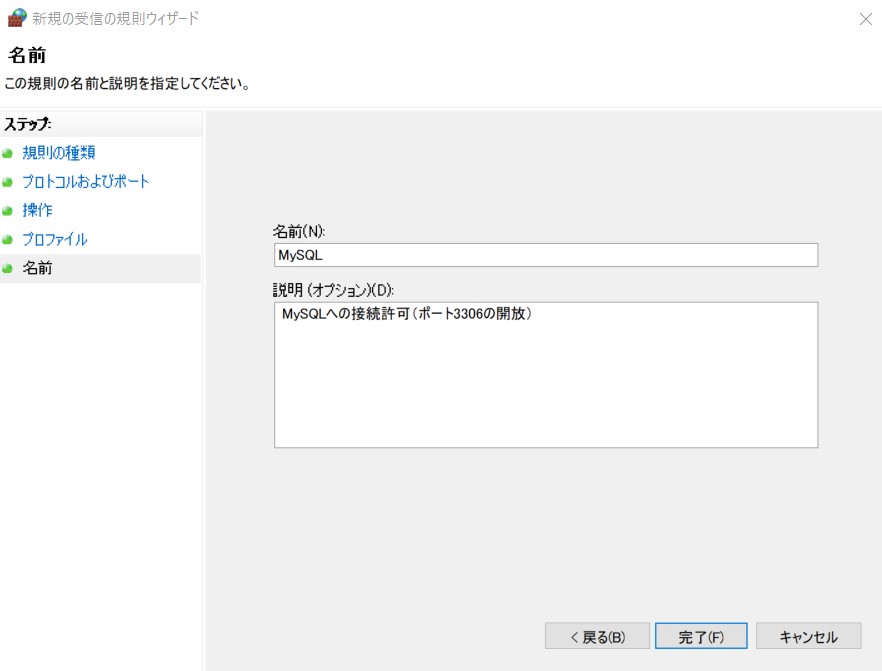Click the ステップ: sidebar header
Screen dimensions: 882x671
click(x=28, y=124)
